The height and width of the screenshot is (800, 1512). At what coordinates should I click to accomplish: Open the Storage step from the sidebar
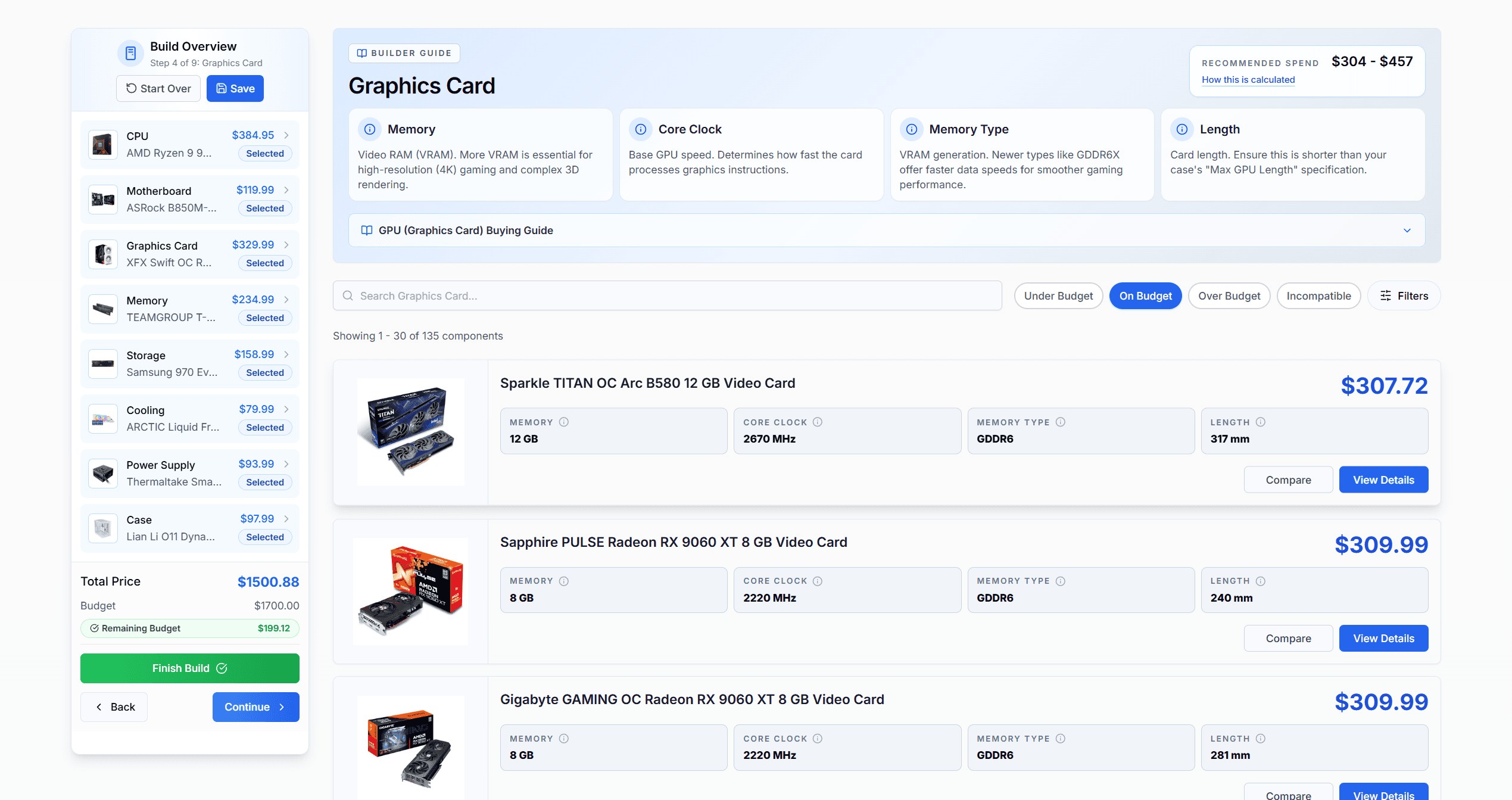189,363
